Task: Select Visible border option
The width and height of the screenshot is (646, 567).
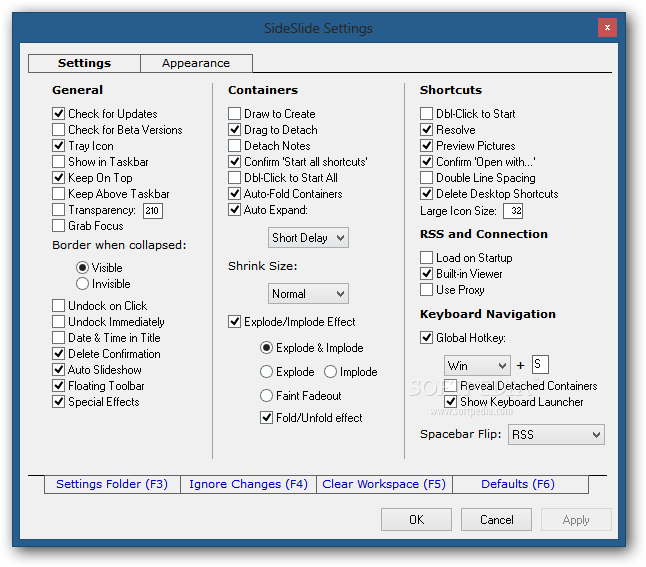Action: click(82, 267)
